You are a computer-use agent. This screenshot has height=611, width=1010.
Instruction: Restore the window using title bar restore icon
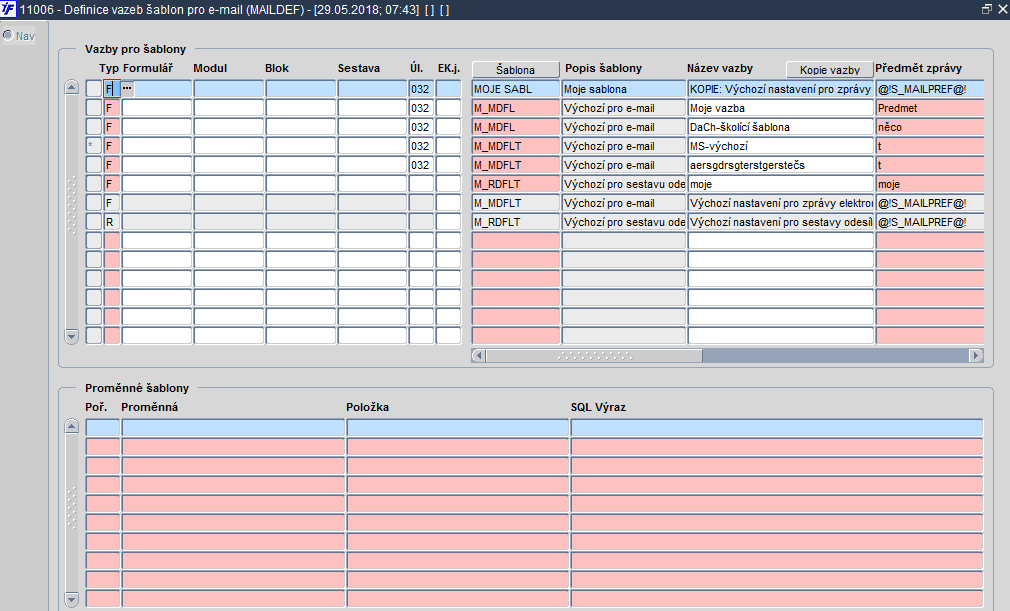coord(987,10)
